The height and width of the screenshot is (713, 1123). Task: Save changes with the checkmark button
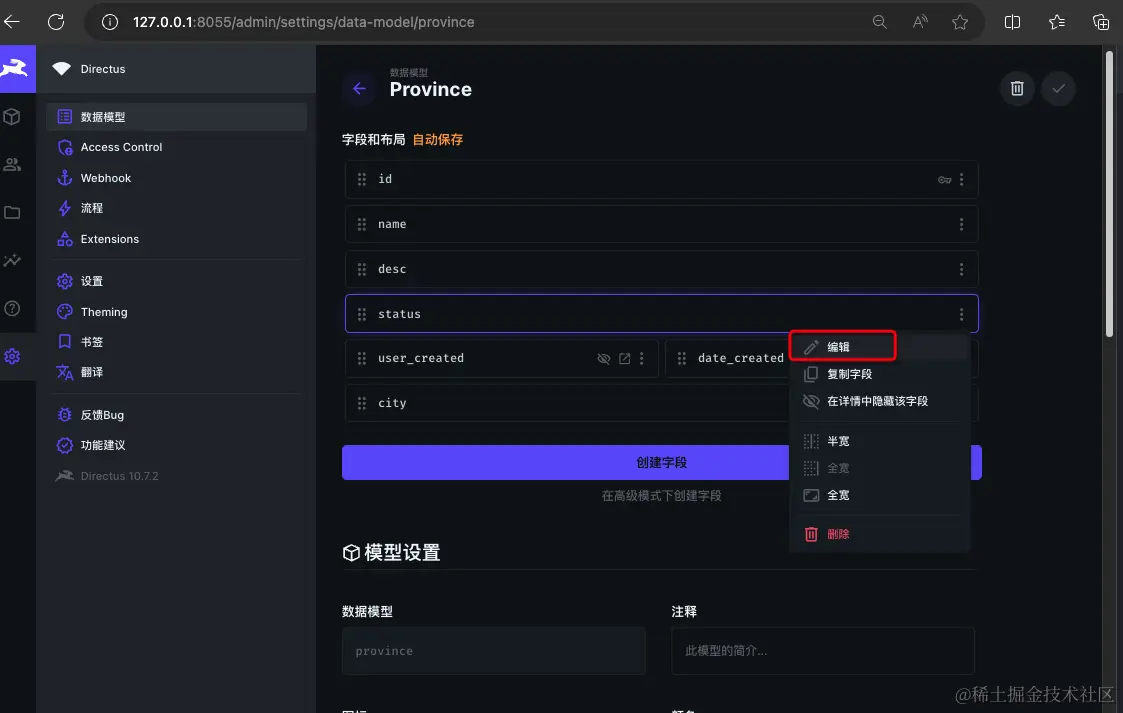coord(1059,89)
